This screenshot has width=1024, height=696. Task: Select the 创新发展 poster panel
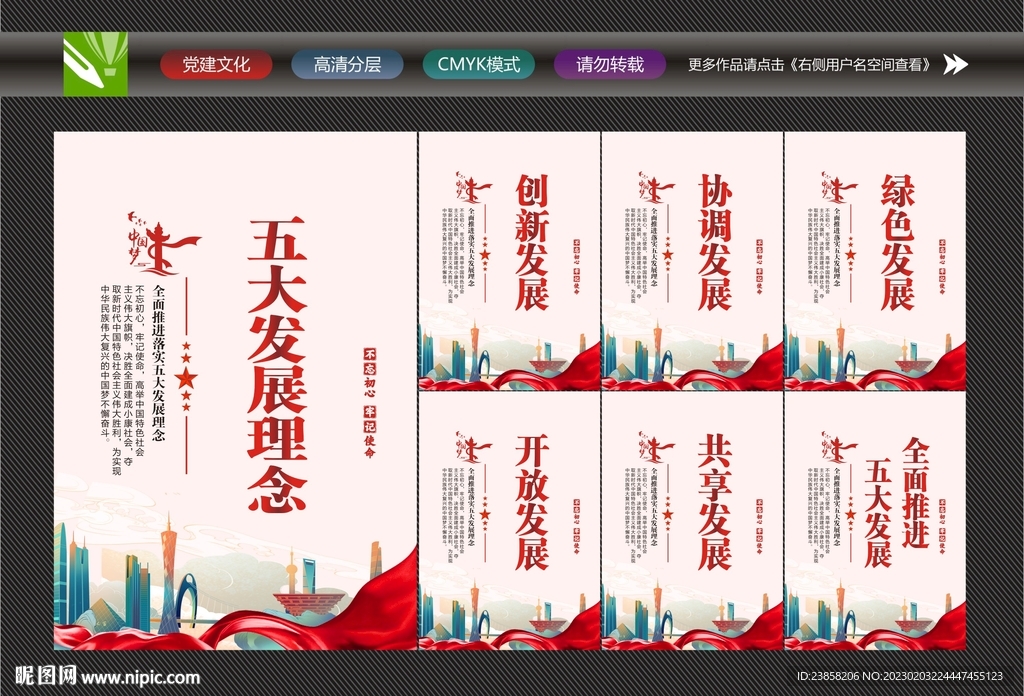pos(509,261)
